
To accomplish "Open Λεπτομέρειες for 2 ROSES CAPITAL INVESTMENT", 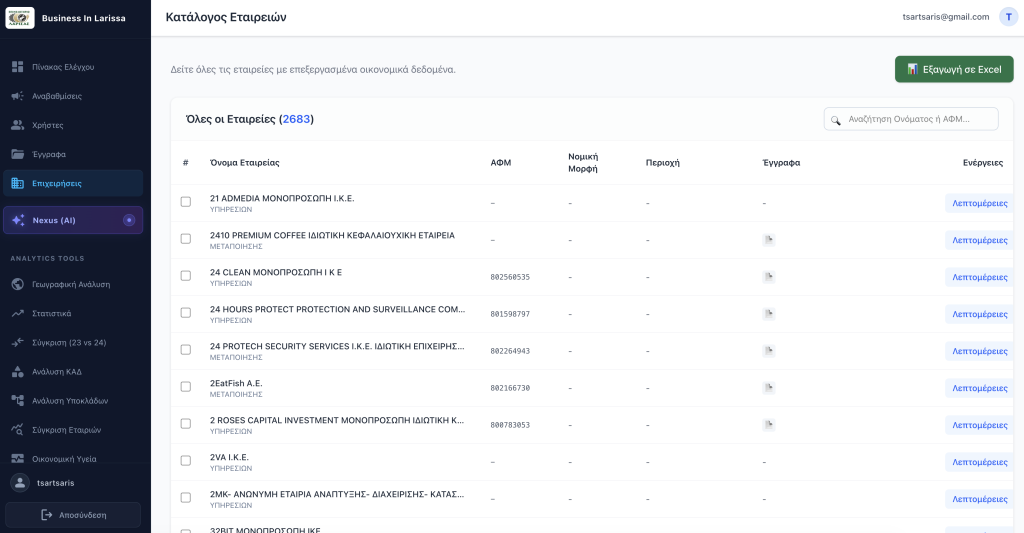I will click(x=980, y=425).
